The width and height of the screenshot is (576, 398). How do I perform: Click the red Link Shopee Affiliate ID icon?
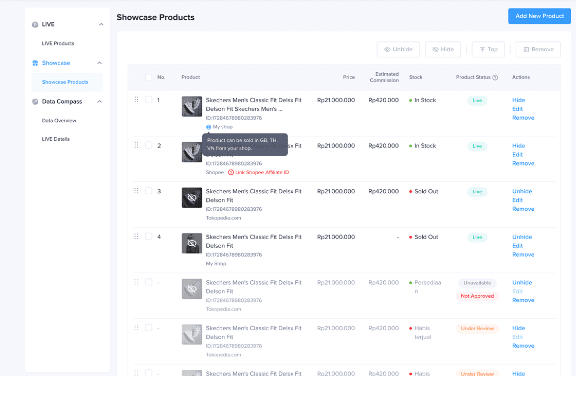coord(231,172)
